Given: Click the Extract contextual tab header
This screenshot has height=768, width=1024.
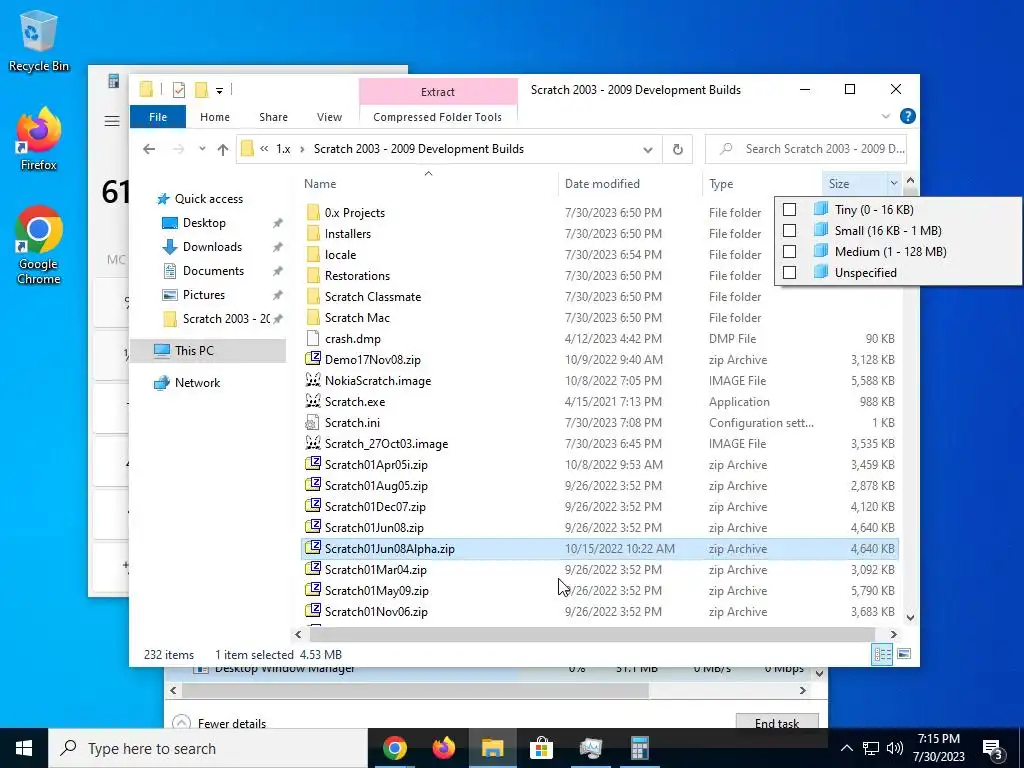Looking at the screenshot, I should click(438, 91).
